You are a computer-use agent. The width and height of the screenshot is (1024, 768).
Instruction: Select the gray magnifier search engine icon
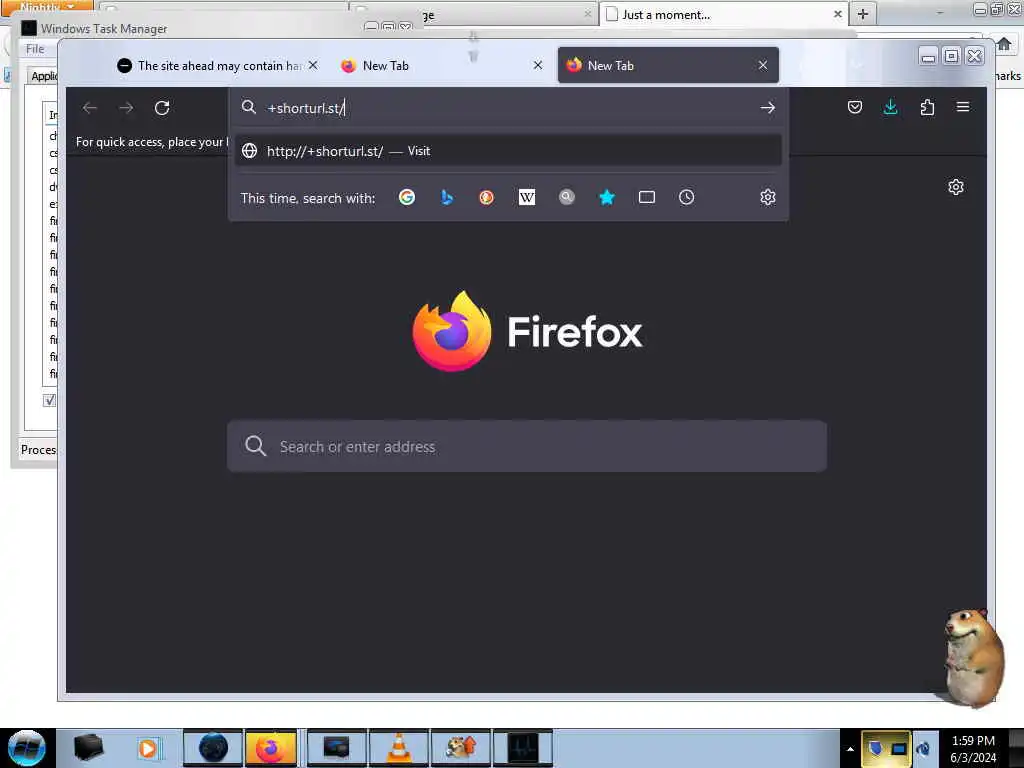pyautogui.click(x=567, y=197)
